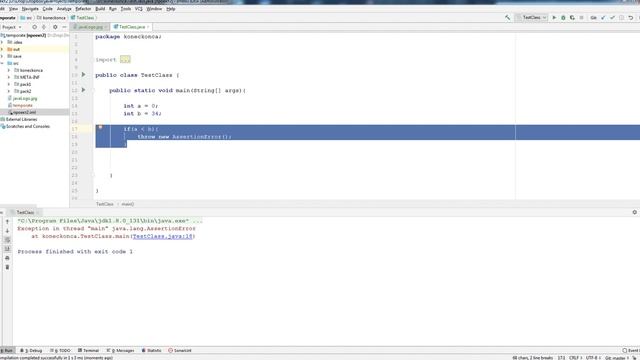The width and height of the screenshot is (640, 360).
Task: Clear console with trash icon
Action: click(7, 267)
